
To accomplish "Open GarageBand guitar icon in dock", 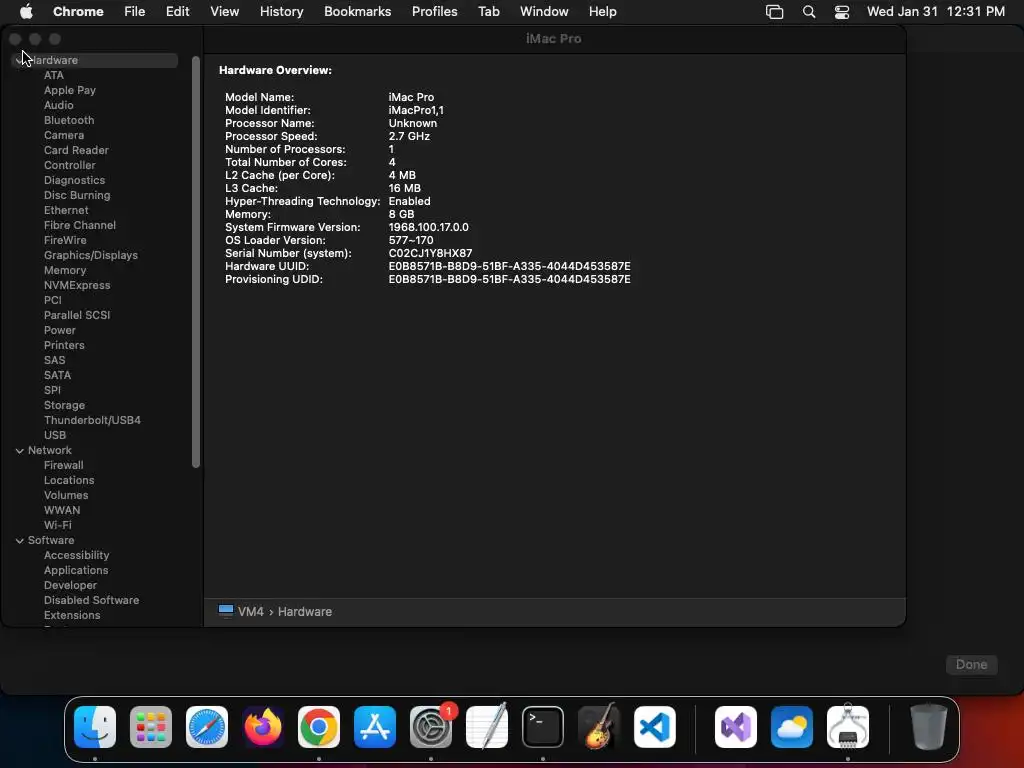I will (599, 727).
